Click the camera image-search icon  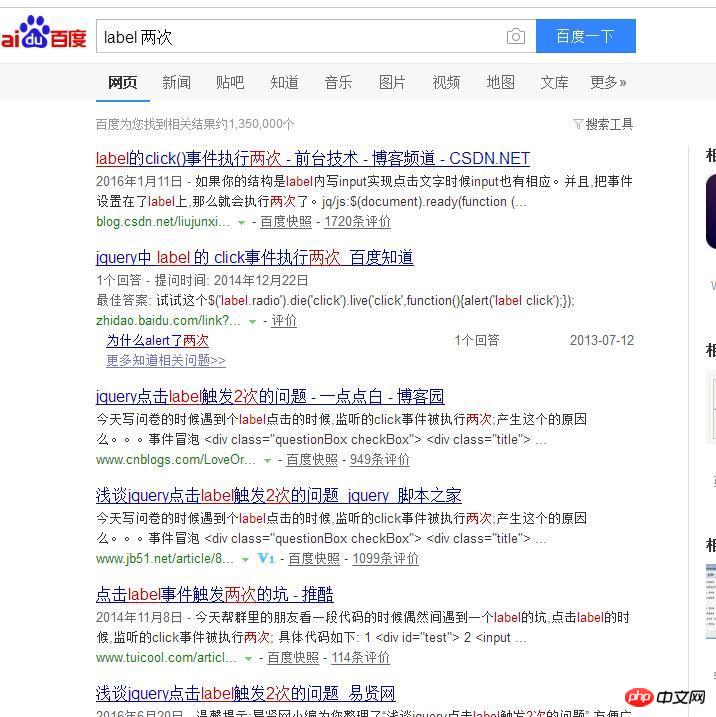(516, 36)
